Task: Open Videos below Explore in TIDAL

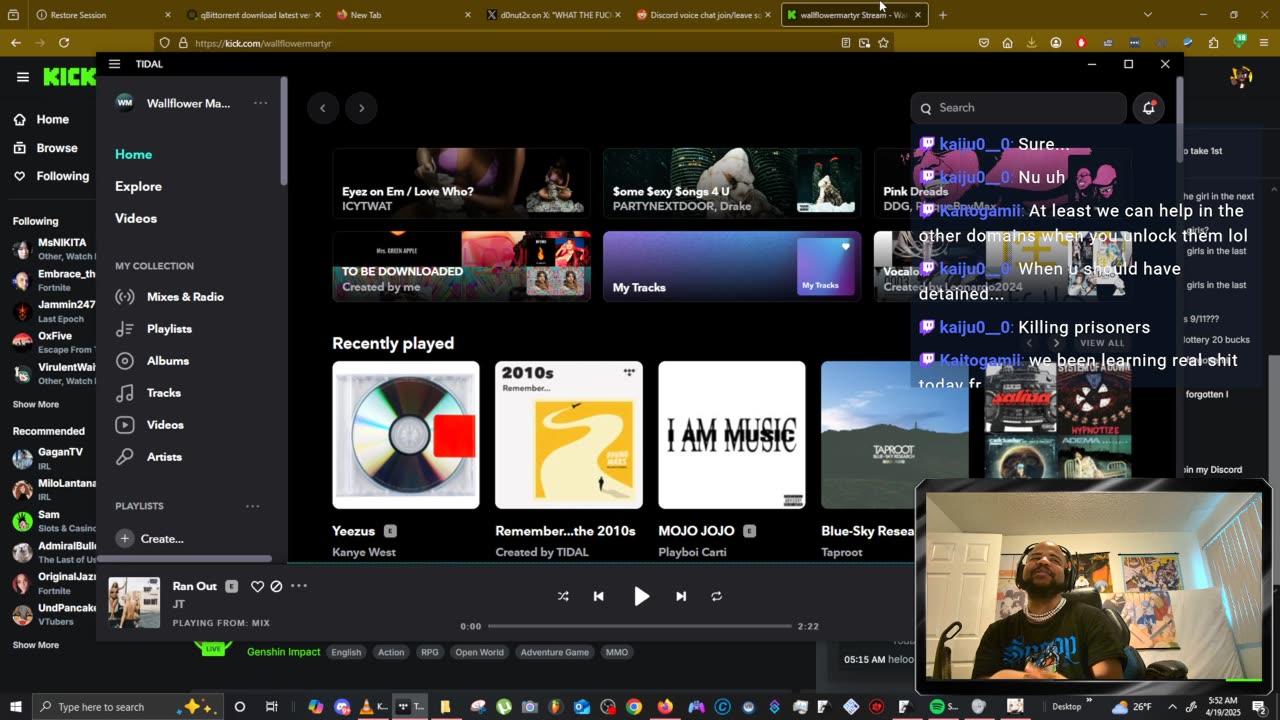Action: tap(135, 218)
